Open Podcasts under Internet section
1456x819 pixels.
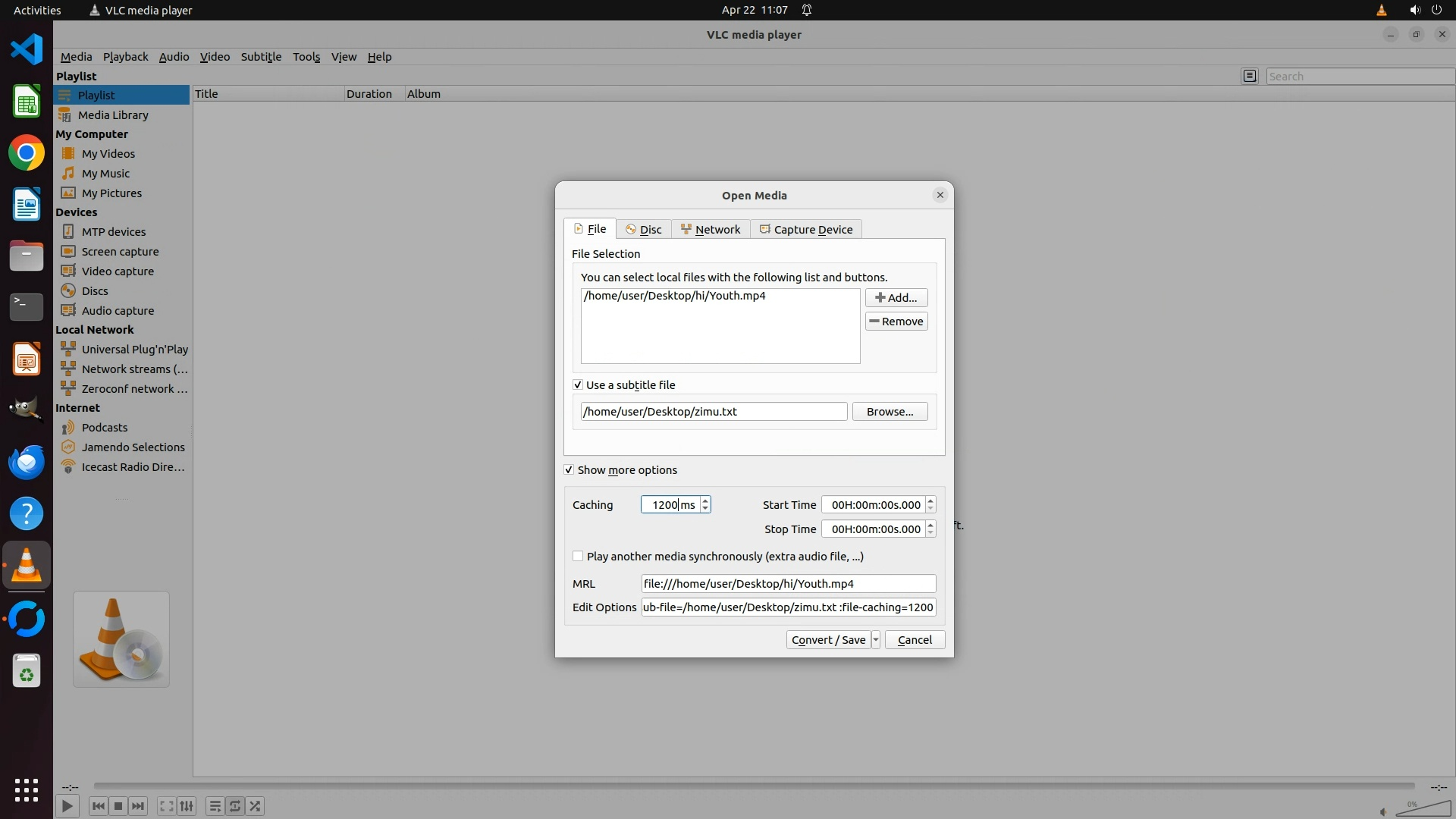point(105,428)
